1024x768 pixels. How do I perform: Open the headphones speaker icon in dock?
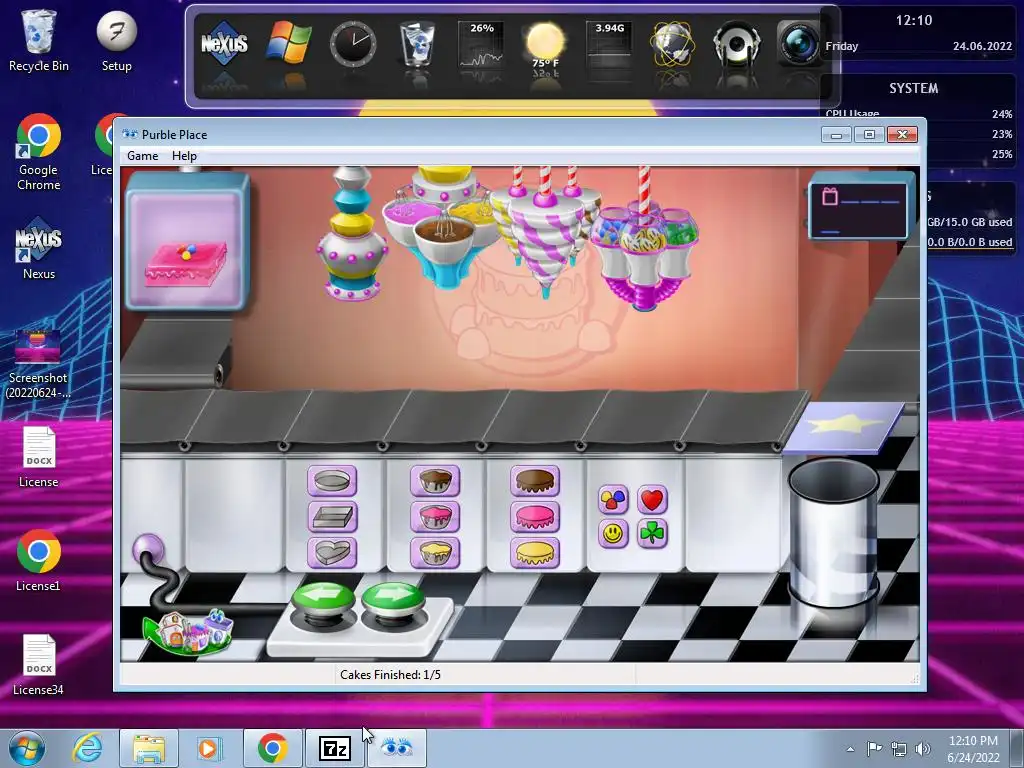[x=737, y=44]
